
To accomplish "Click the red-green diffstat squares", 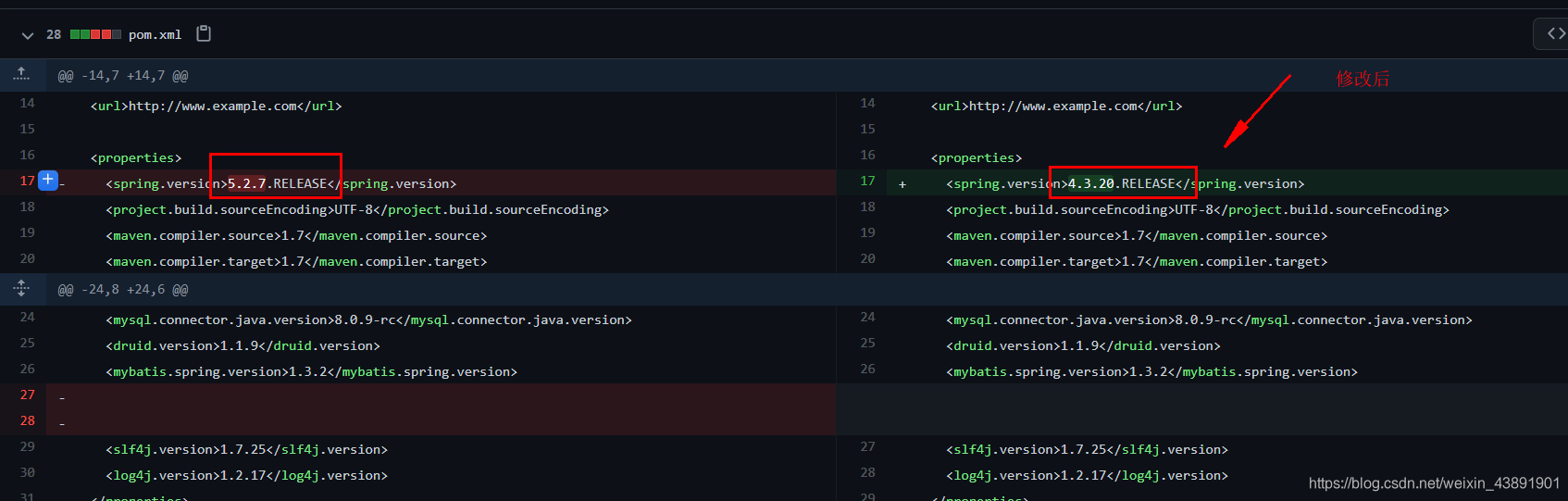I will [x=95, y=35].
